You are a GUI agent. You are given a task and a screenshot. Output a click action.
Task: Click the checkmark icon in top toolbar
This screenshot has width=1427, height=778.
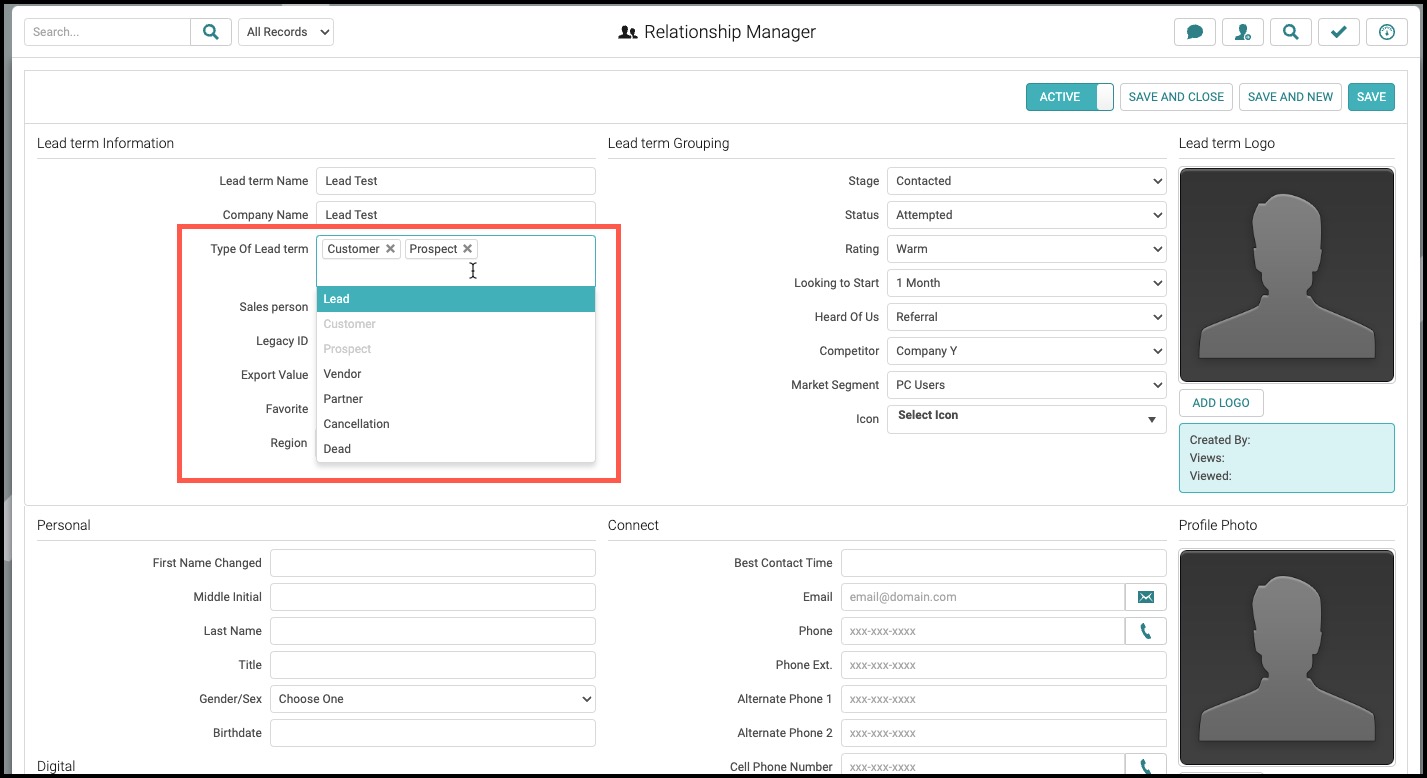click(x=1338, y=32)
